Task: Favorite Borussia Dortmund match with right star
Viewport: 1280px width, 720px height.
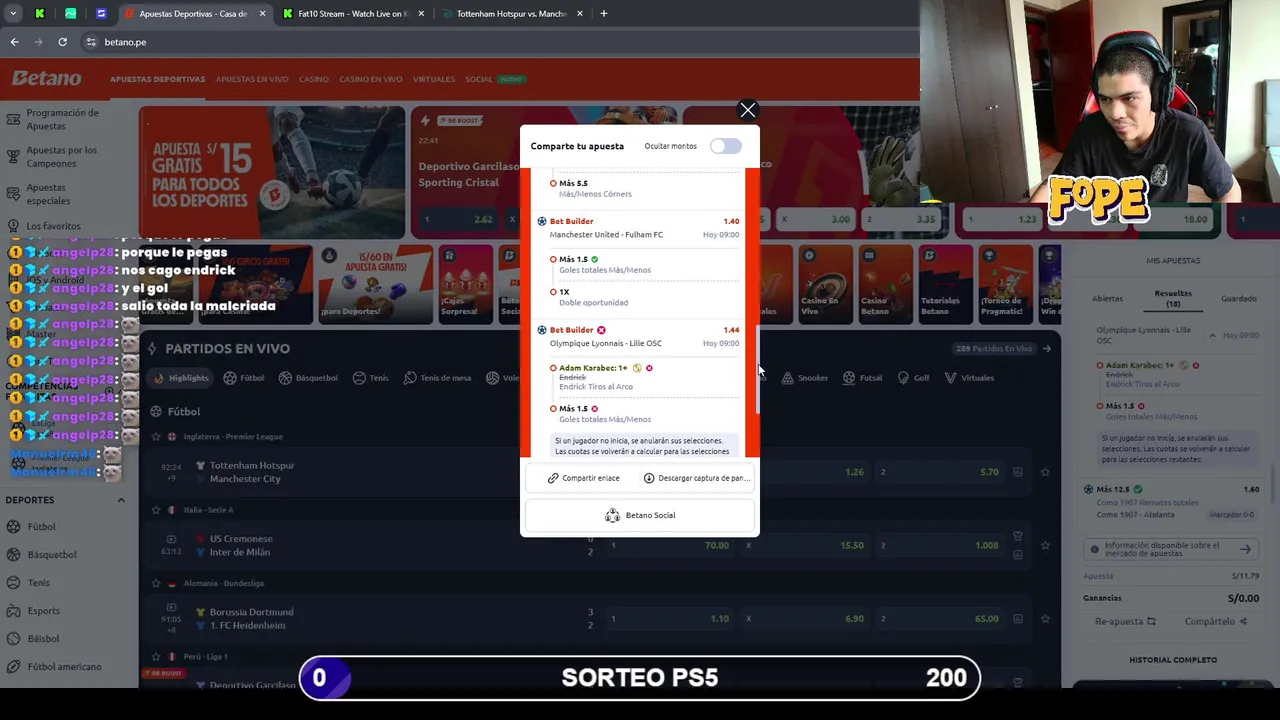Action: (x=1045, y=619)
